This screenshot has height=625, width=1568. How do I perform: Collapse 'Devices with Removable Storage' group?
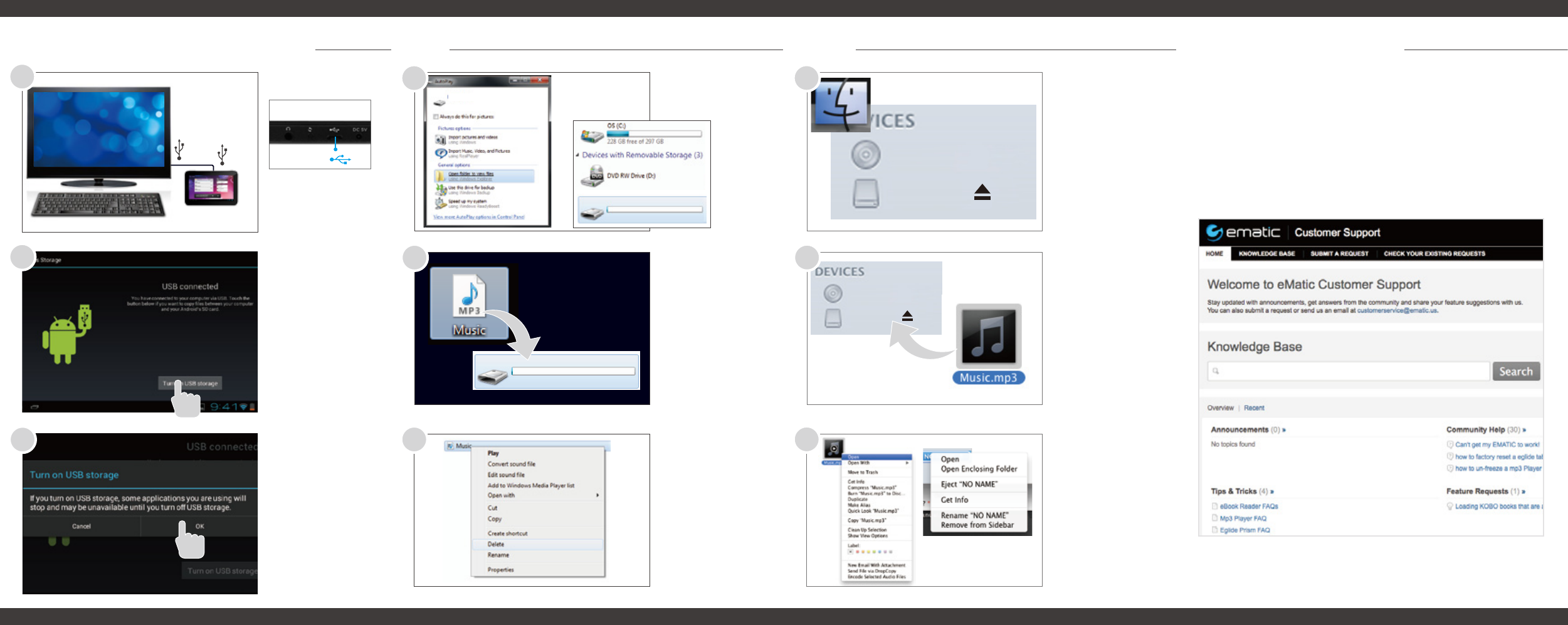pos(578,155)
